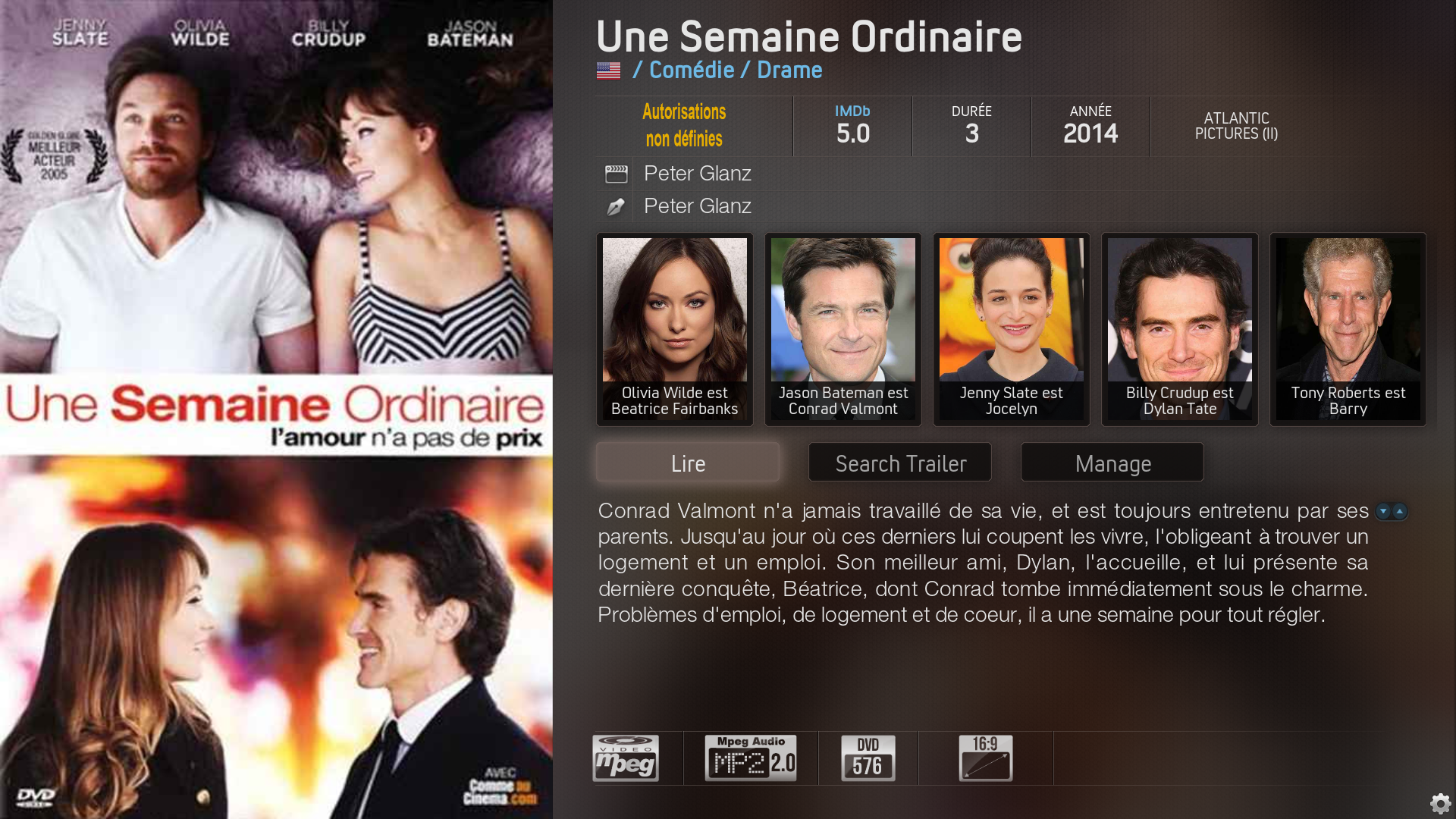Click the US flag country icon
This screenshot has height=819, width=1456.
pos(608,71)
